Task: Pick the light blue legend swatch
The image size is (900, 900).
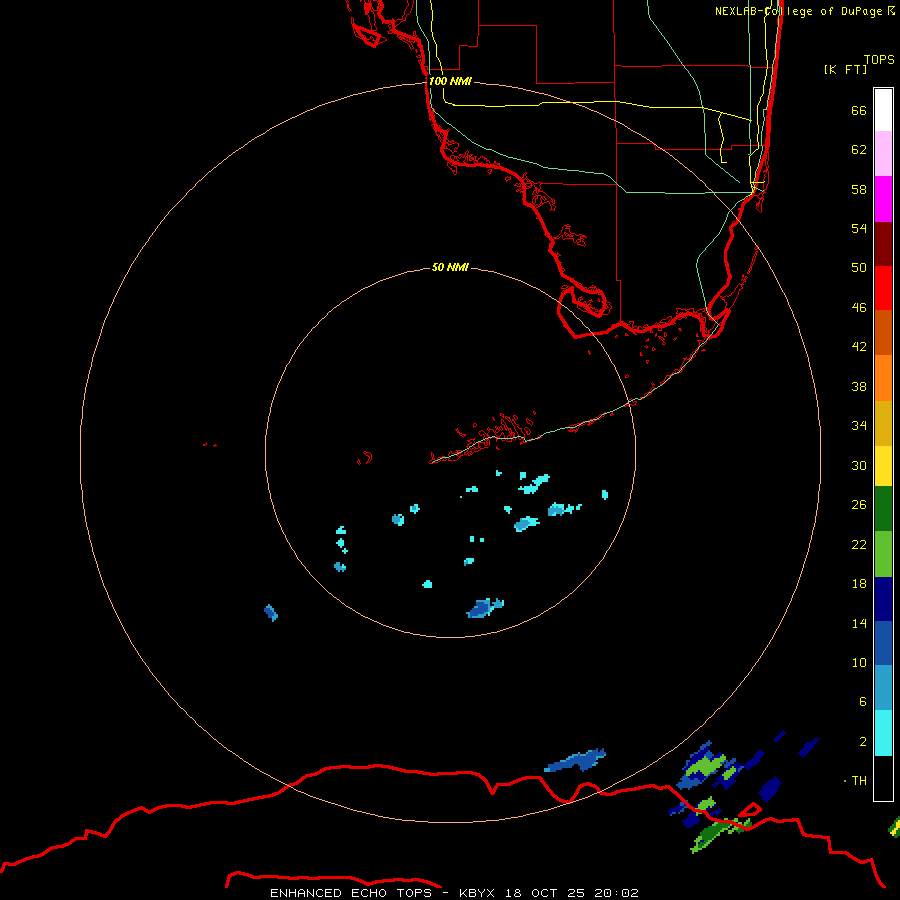Action: coord(883,688)
